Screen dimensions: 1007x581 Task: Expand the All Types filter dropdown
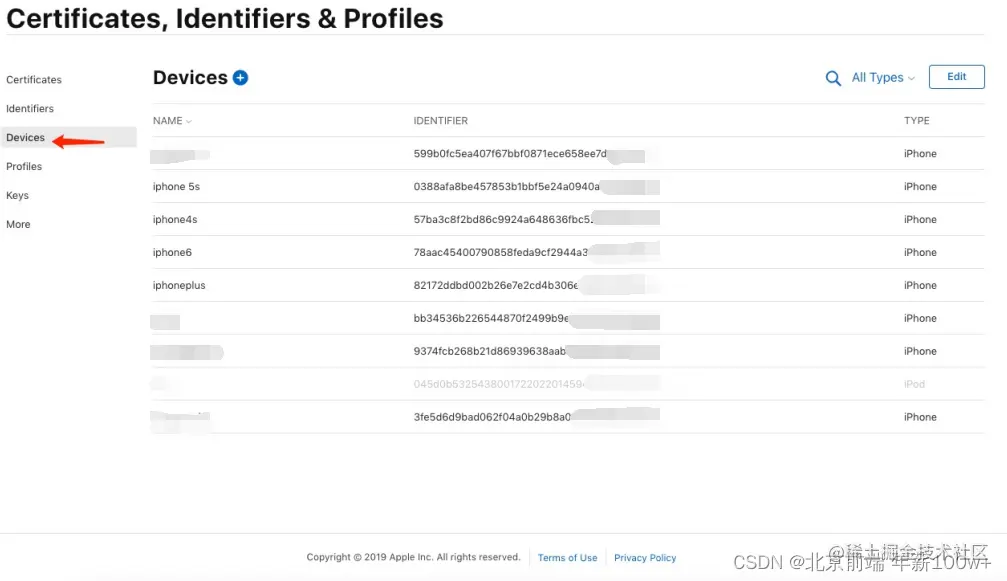coord(883,78)
